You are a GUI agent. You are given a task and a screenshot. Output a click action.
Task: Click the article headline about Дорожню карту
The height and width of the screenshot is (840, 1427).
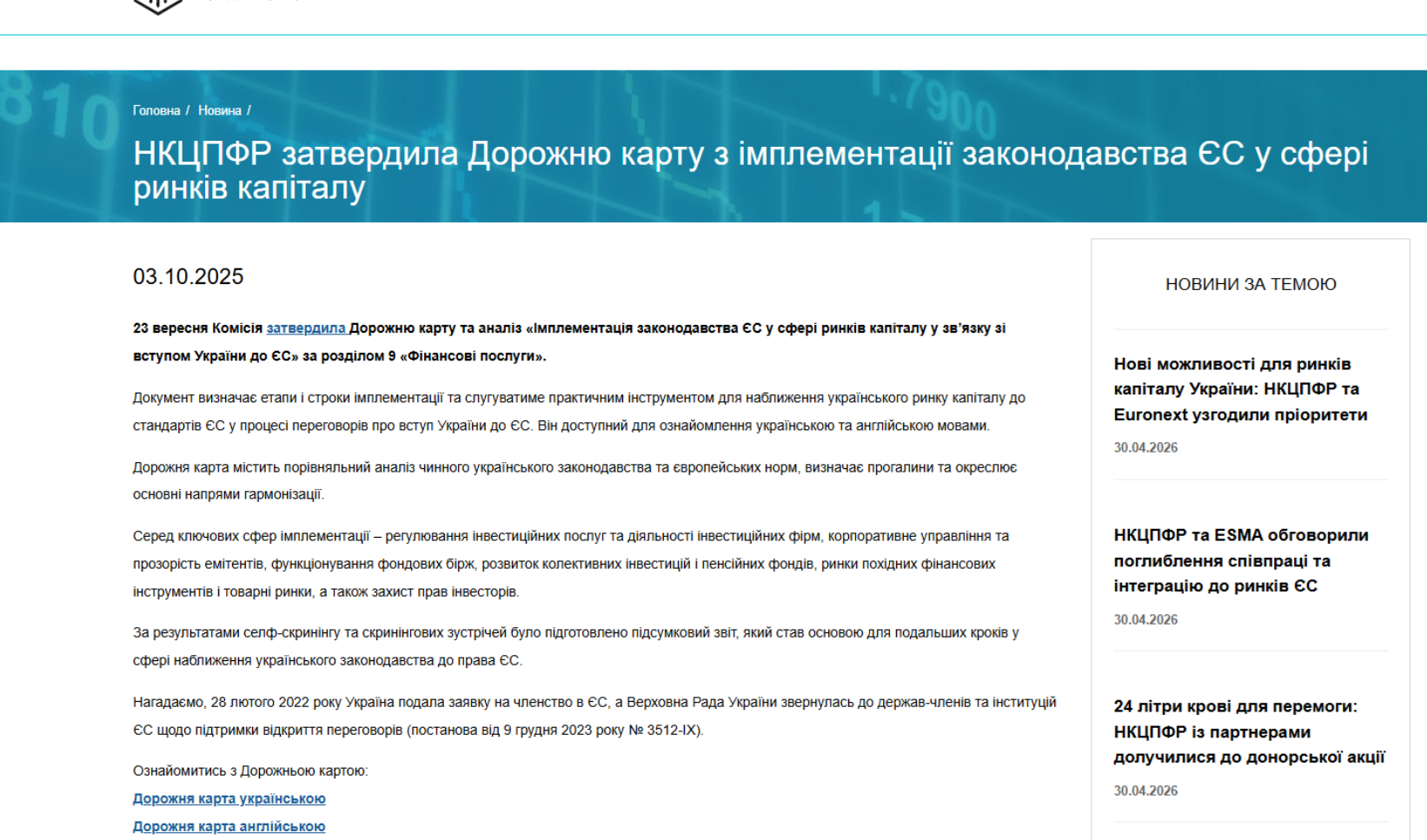pyautogui.click(x=751, y=170)
